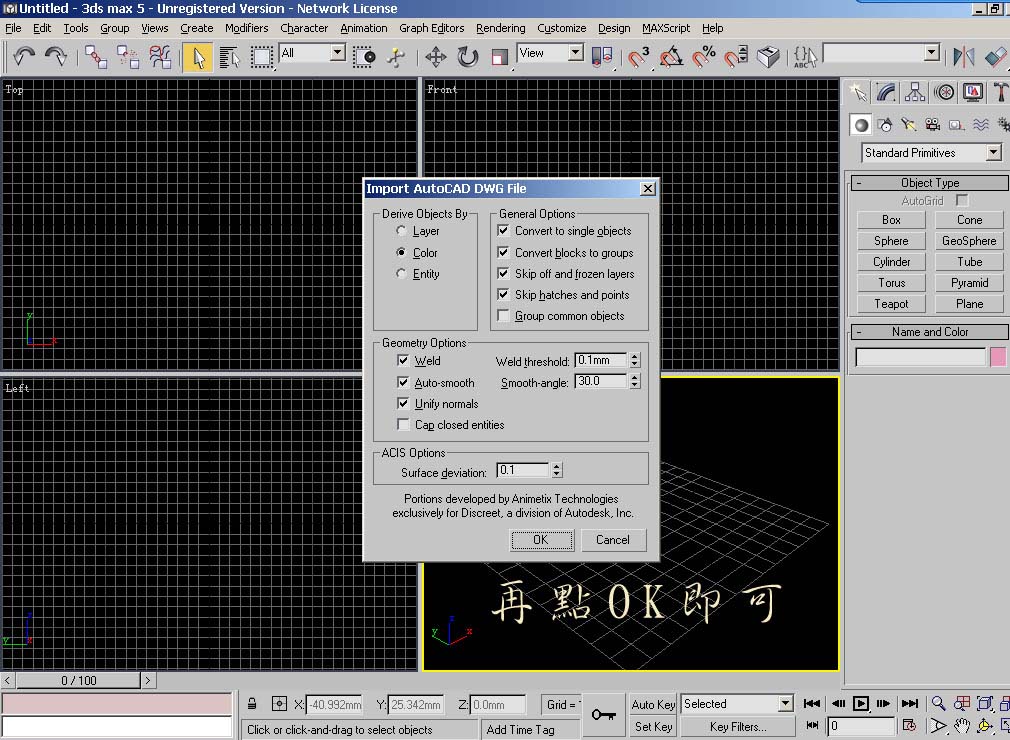The height and width of the screenshot is (740, 1010).
Task: Select the Pan hand viewport control
Action: tap(962, 726)
